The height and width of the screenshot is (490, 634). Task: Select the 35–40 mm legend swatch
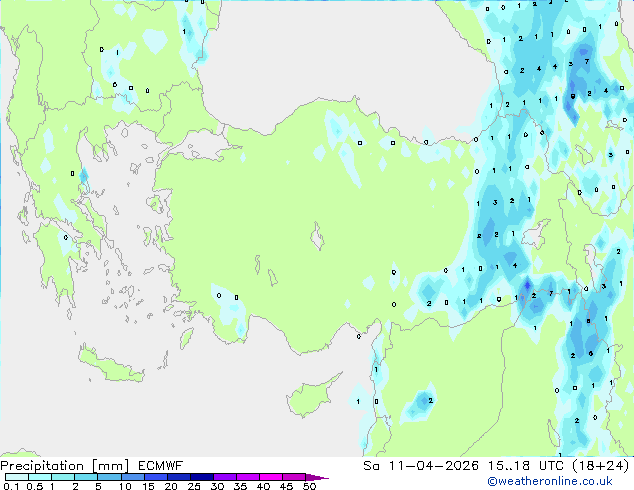(247, 477)
